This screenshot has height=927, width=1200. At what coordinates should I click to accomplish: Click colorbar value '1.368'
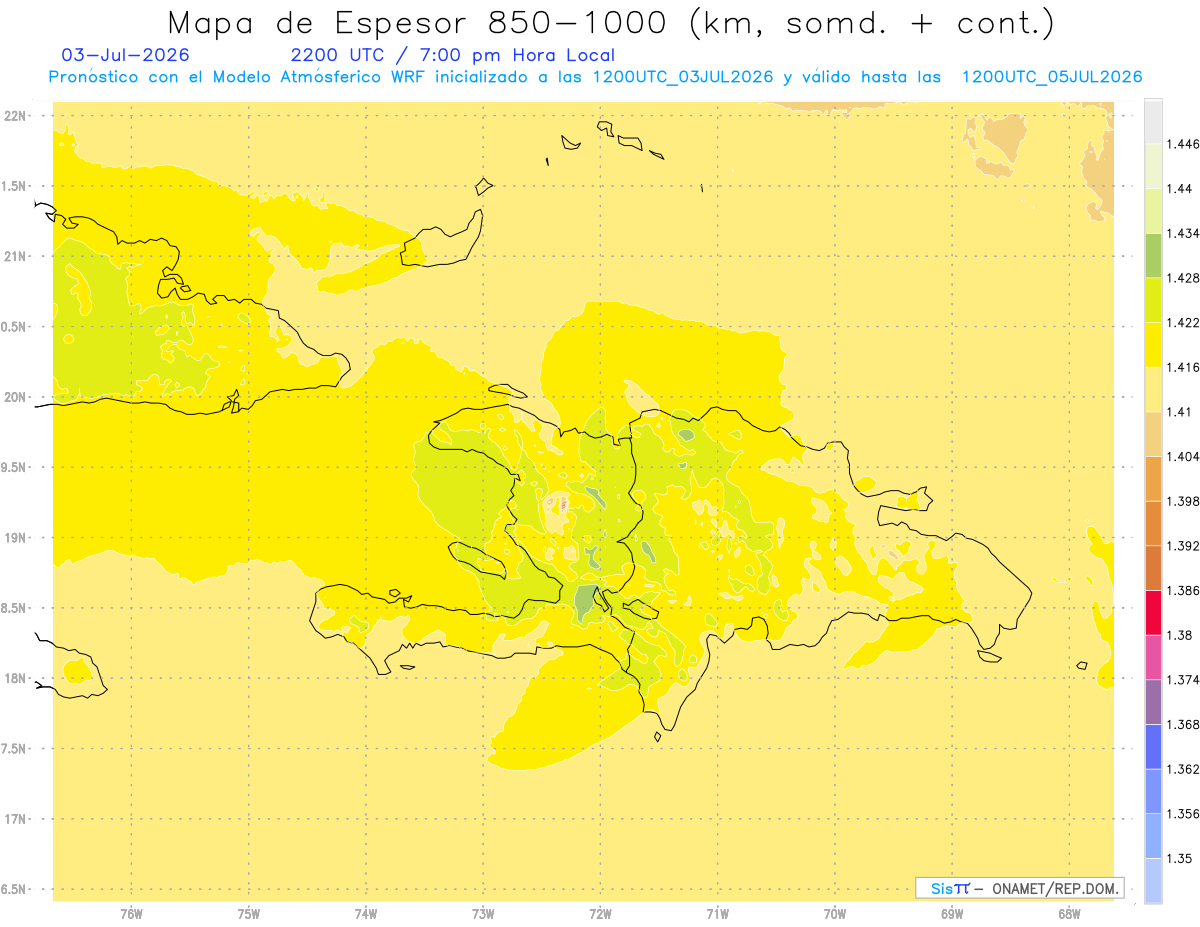tap(1183, 724)
